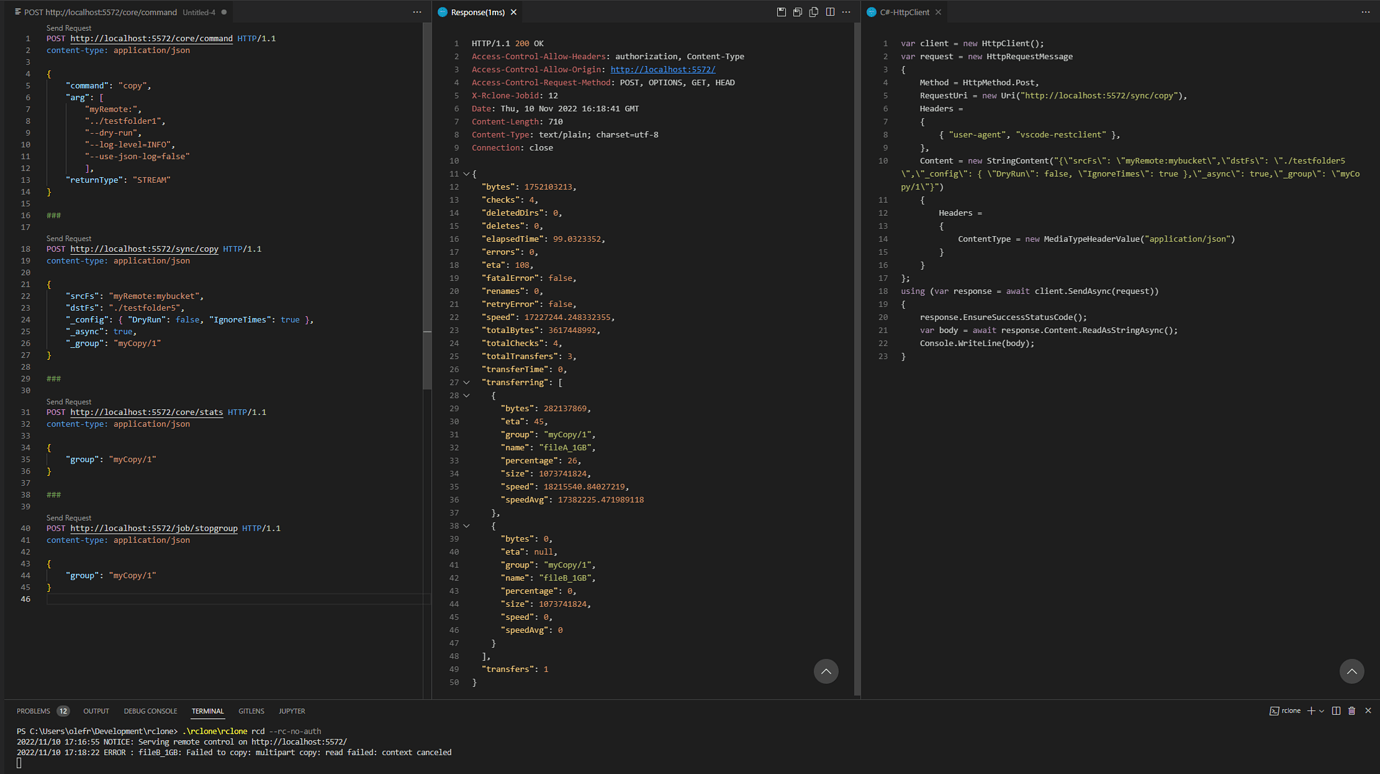Open more actions for the request editor
The height and width of the screenshot is (774, 1380).
point(417,11)
